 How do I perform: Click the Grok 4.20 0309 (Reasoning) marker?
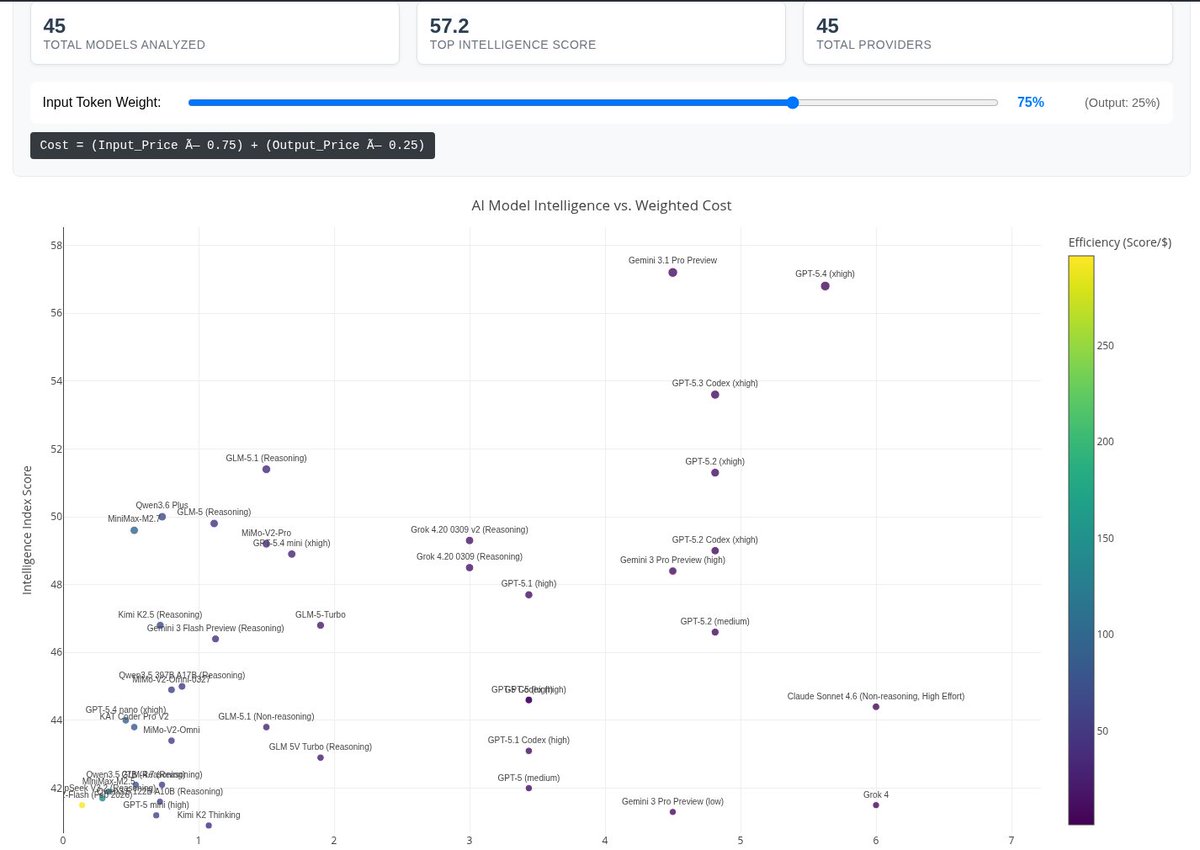470,567
